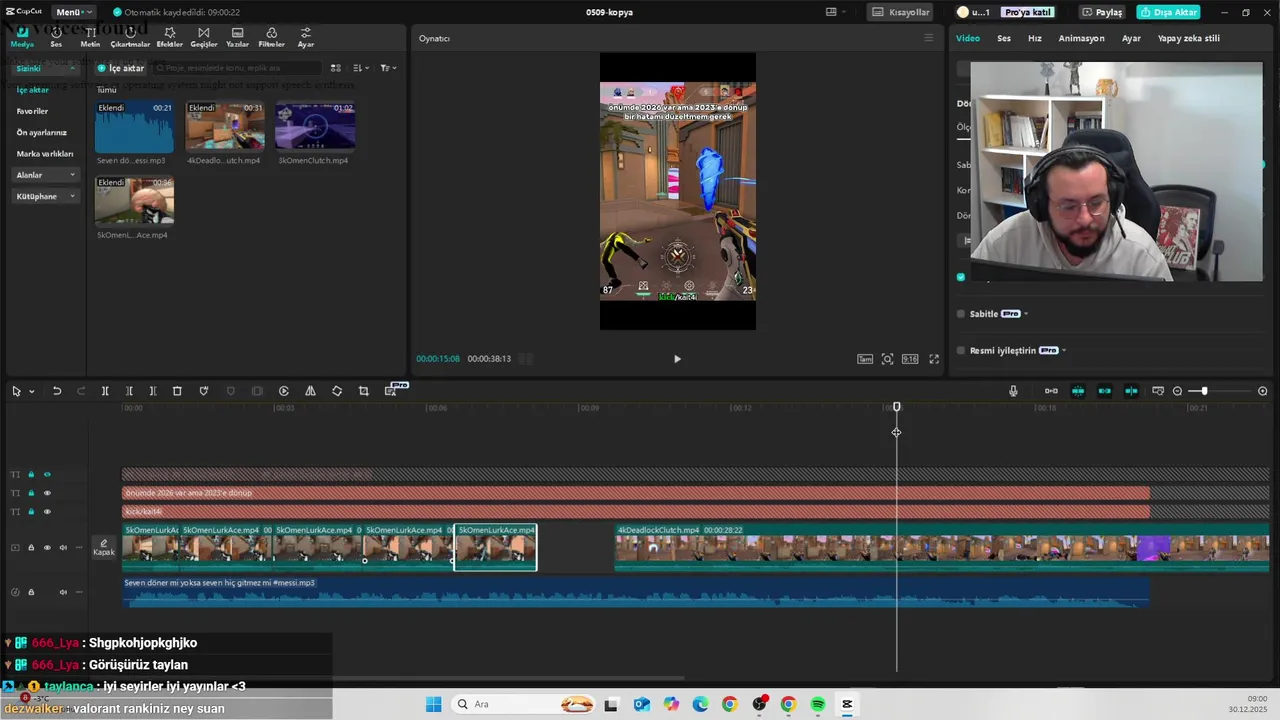Switch to the Animasyon tab
The height and width of the screenshot is (720, 1280).
coord(1082,38)
